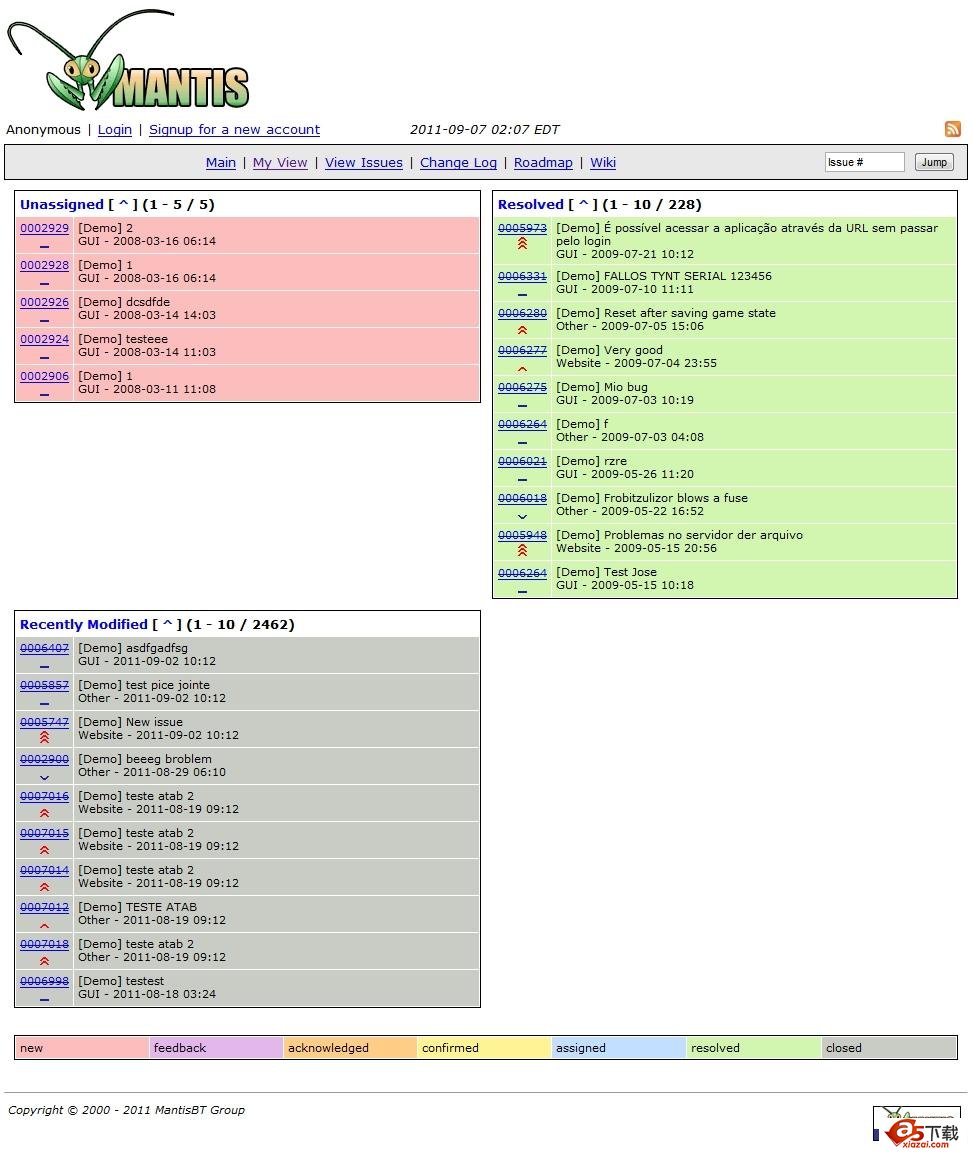This screenshot has height=1154, width=972.
Task: Click low priority down arrow beside issue 0006018
Action: (522, 517)
